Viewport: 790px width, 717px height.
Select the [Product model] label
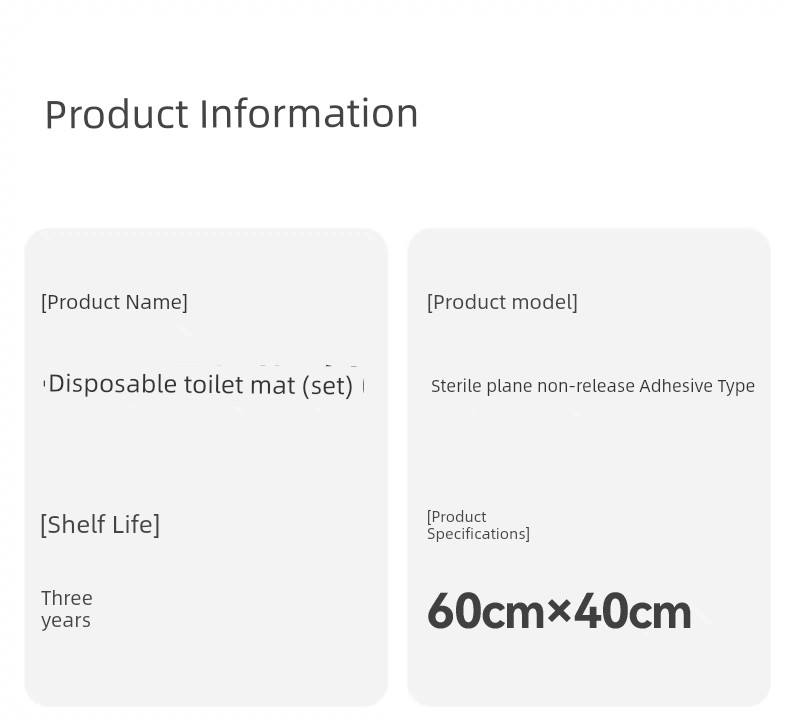(x=502, y=302)
